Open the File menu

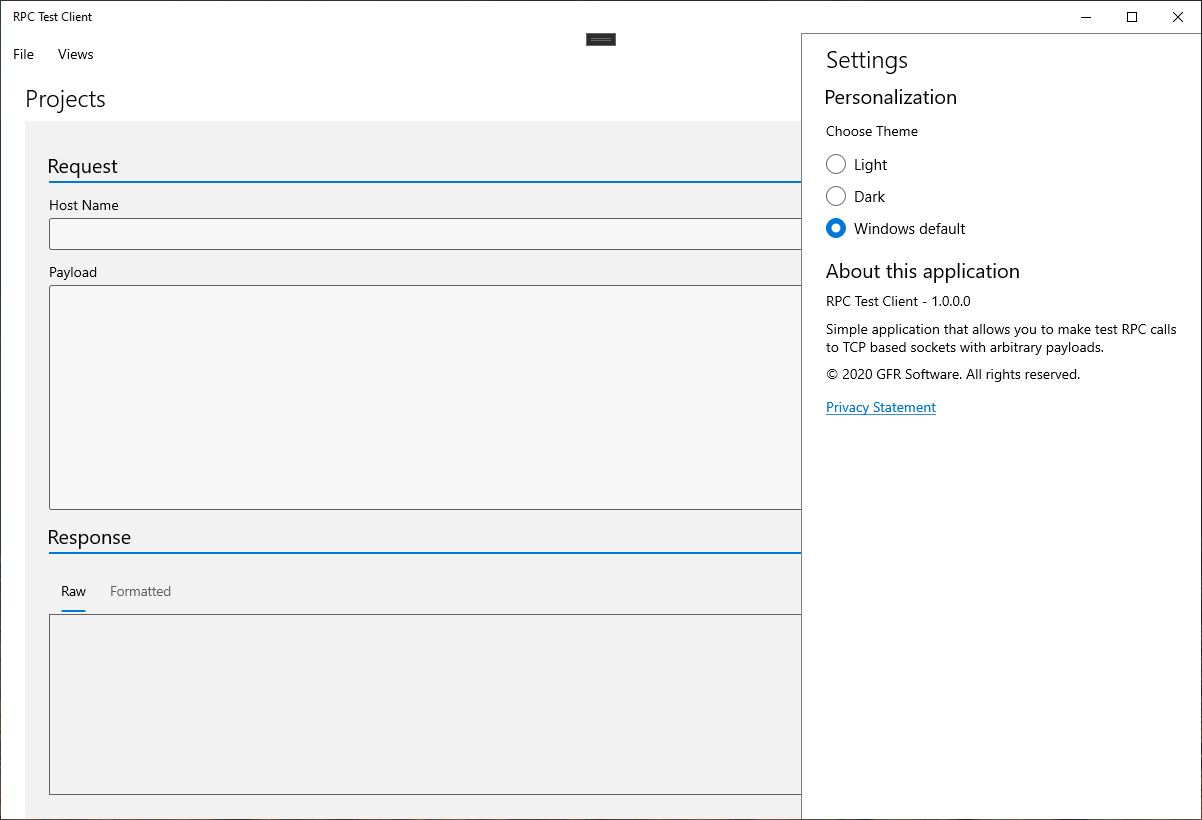pyautogui.click(x=23, y=54)
